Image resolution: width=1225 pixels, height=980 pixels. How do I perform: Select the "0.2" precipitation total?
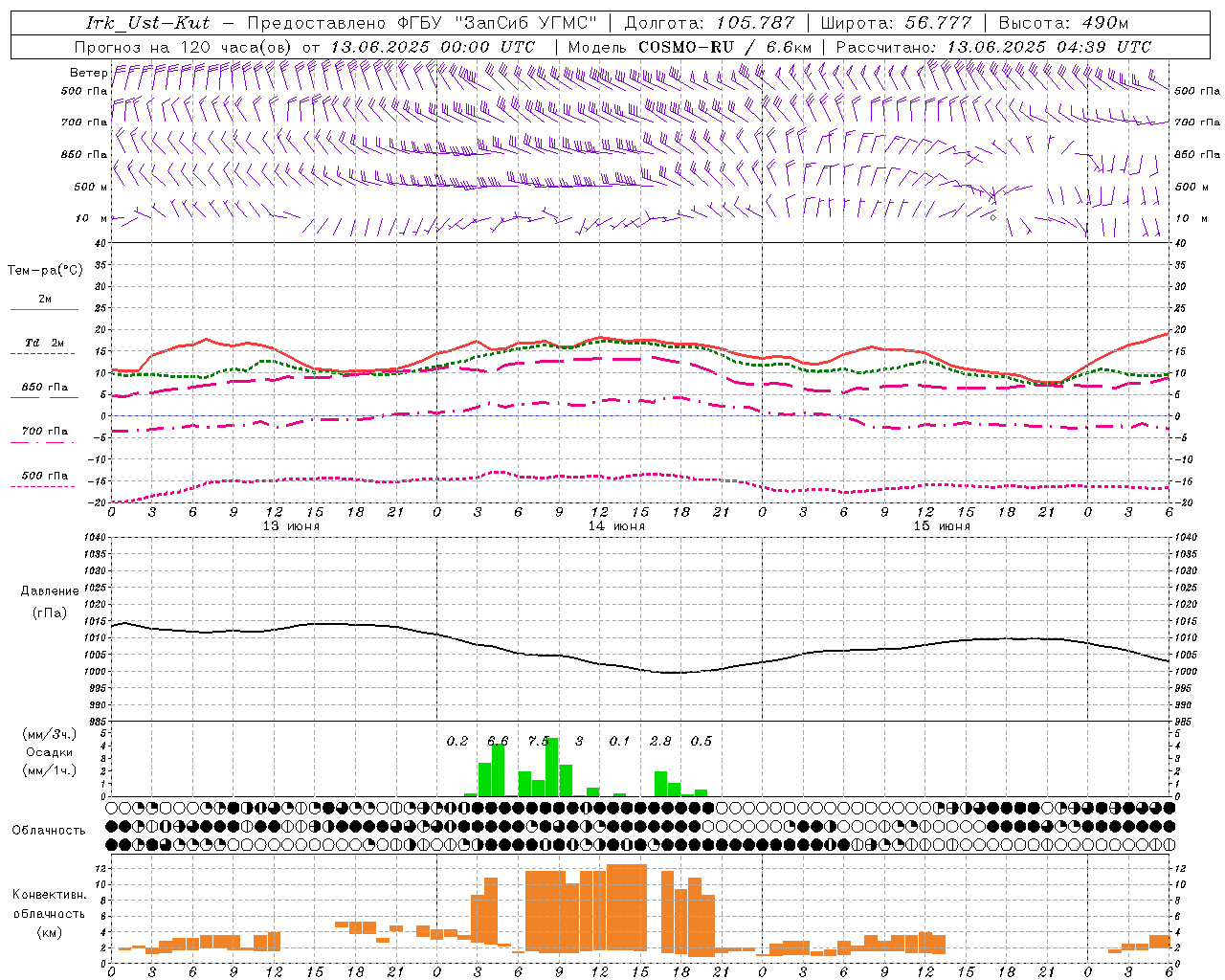pos(457,741)
